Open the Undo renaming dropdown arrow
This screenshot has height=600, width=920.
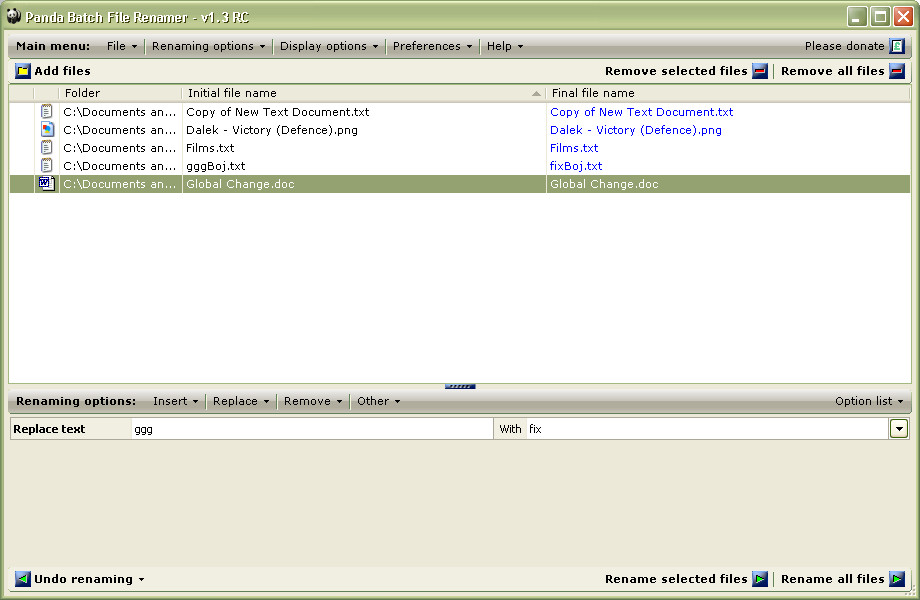click(x=141, y=579)
